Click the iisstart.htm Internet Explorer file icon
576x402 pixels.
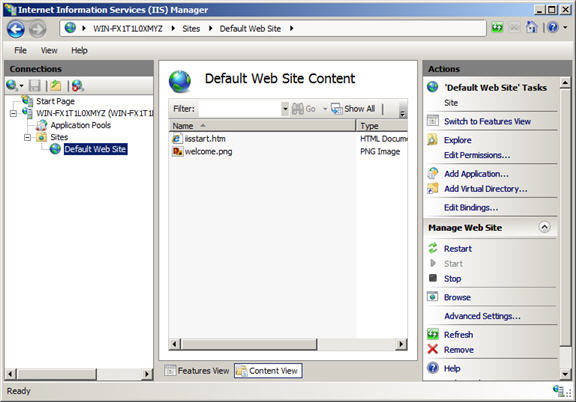pos(177,139)
